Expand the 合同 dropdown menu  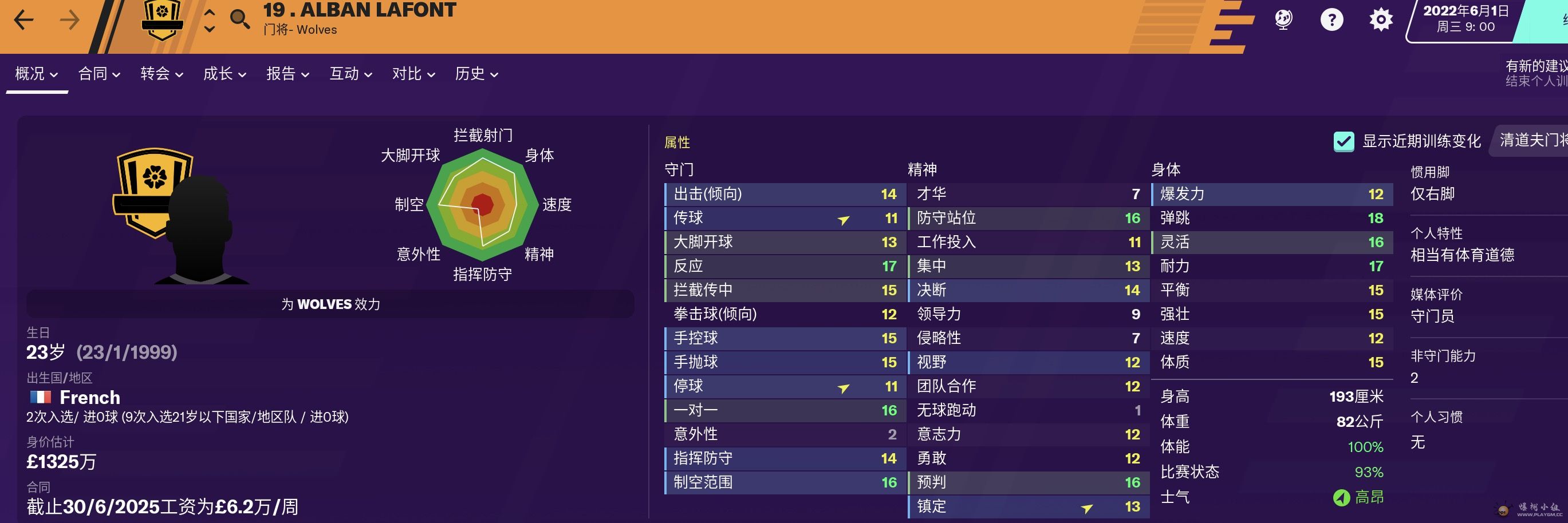[99, 74]
